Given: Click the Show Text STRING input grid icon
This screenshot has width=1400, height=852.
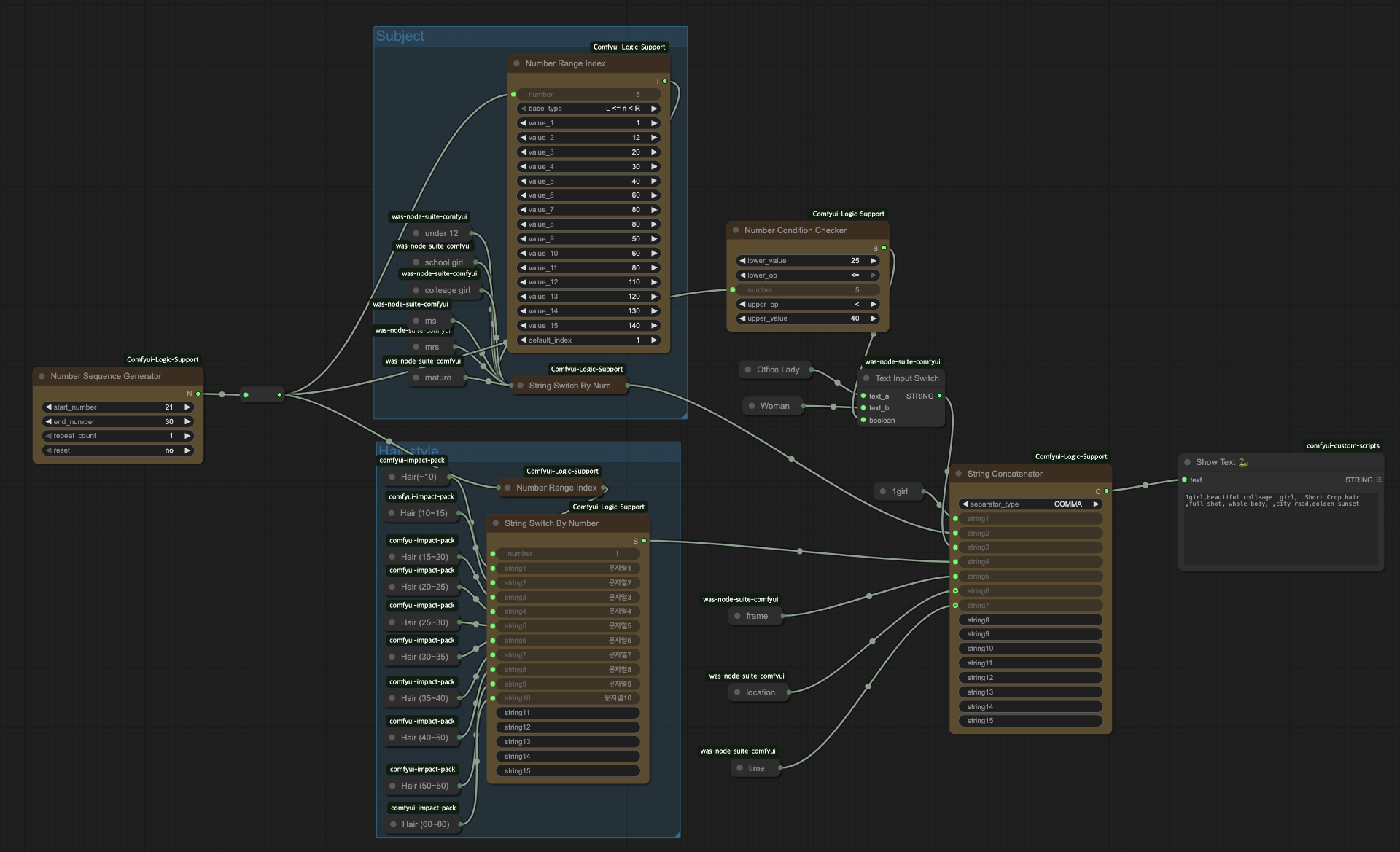Looking at the screenshot, I should pos(1379,480).
